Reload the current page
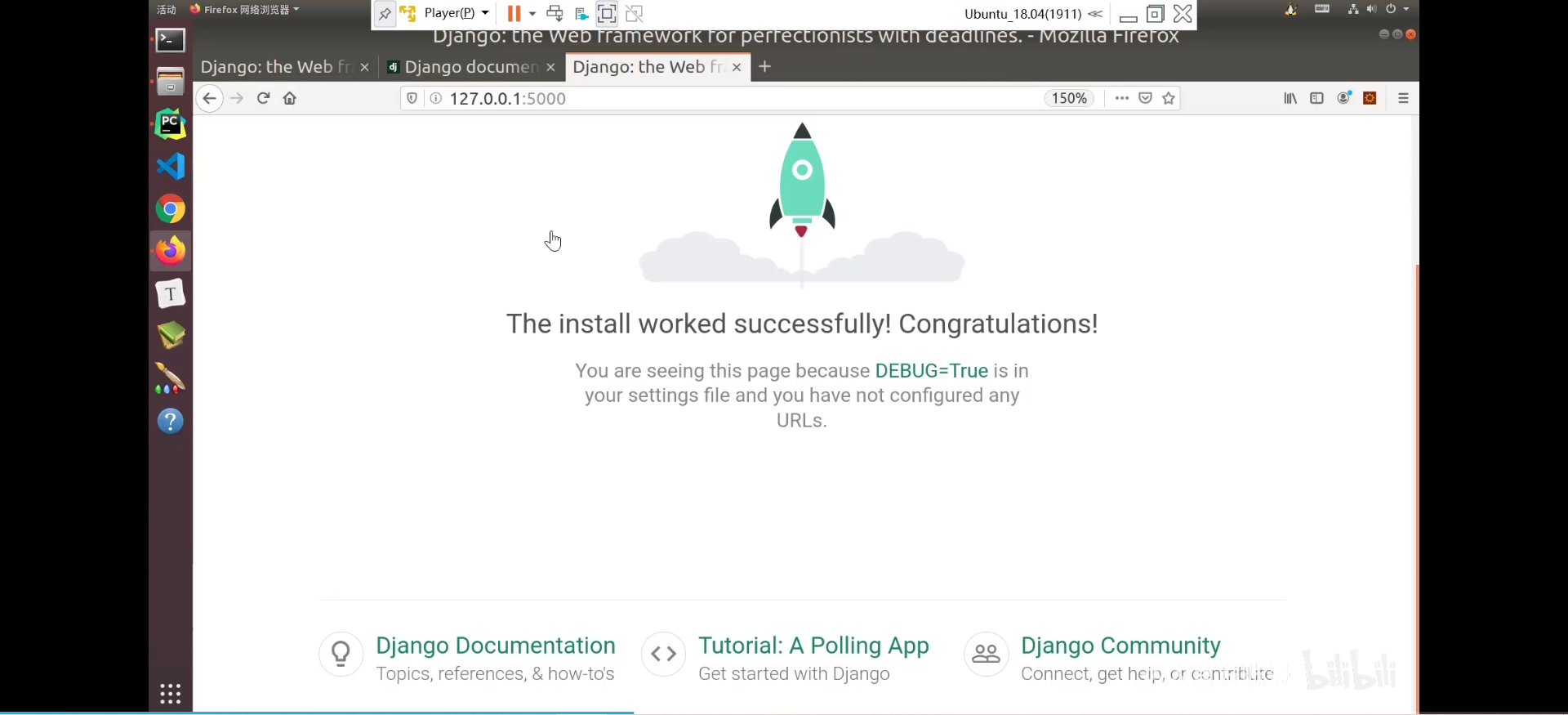The height and width of the screenshot is (715, 1568). click(x=263, y=98)
